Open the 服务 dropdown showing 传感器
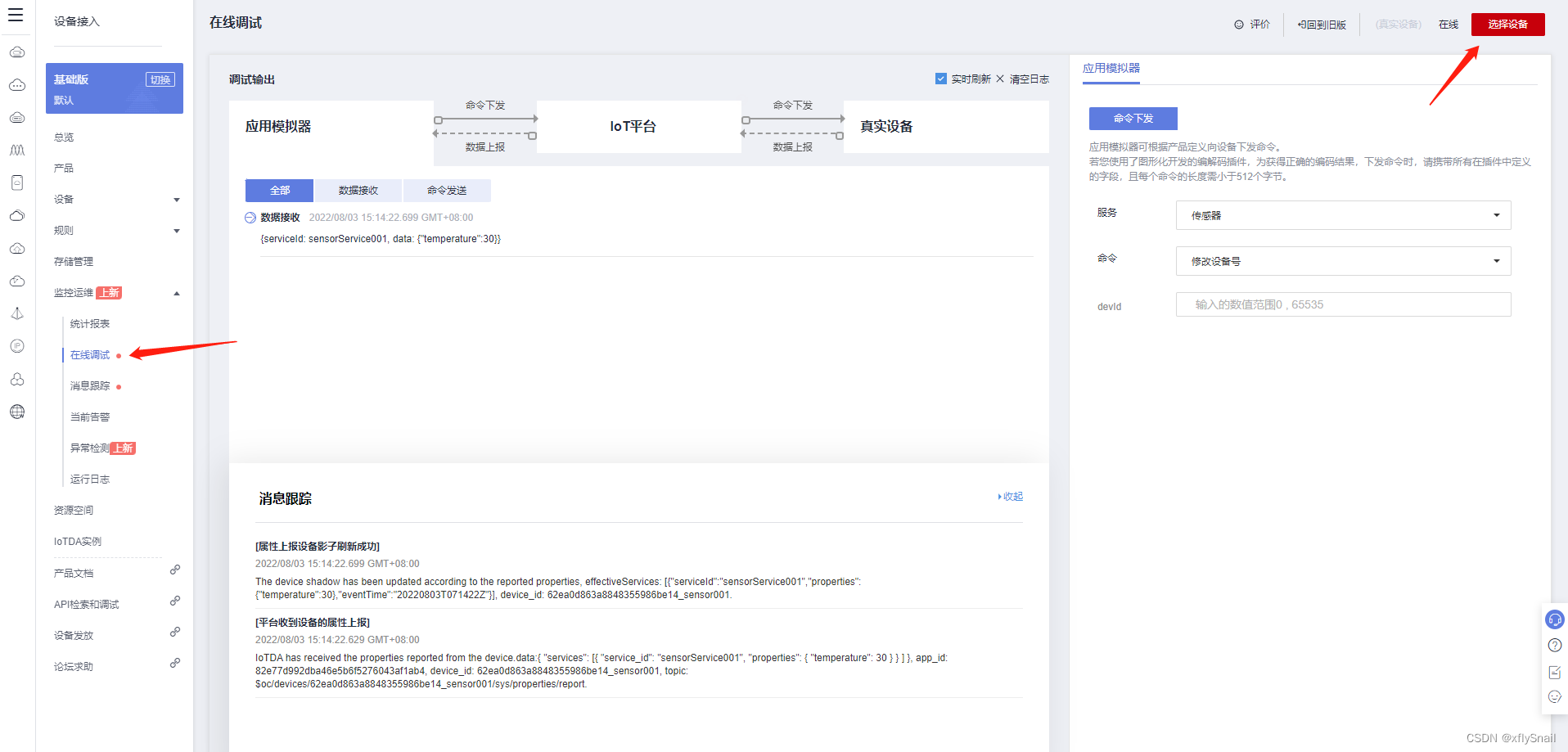1568x752 pixels. 1343,215
